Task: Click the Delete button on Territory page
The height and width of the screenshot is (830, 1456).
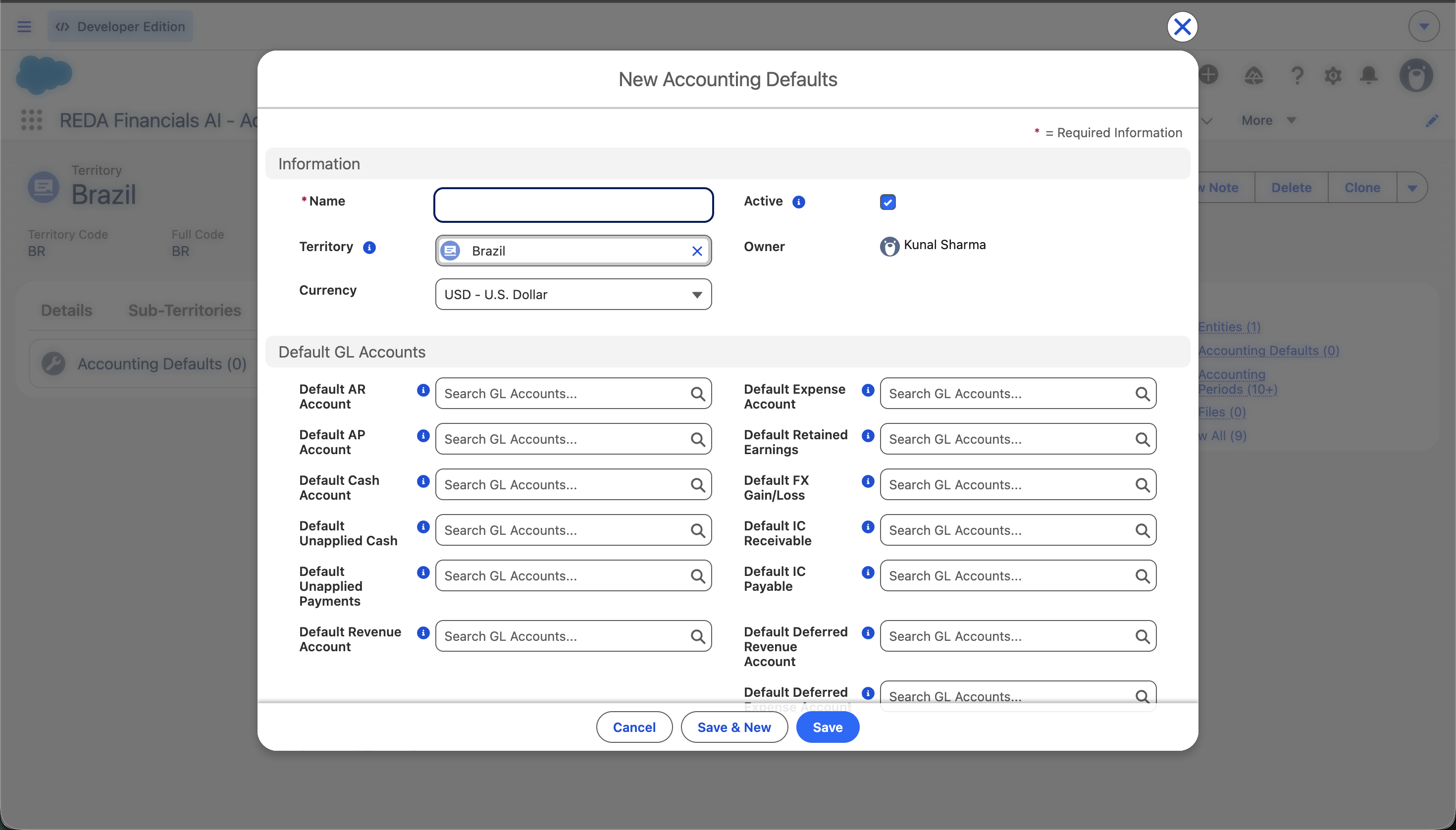Action: (x=1291, y=188)
